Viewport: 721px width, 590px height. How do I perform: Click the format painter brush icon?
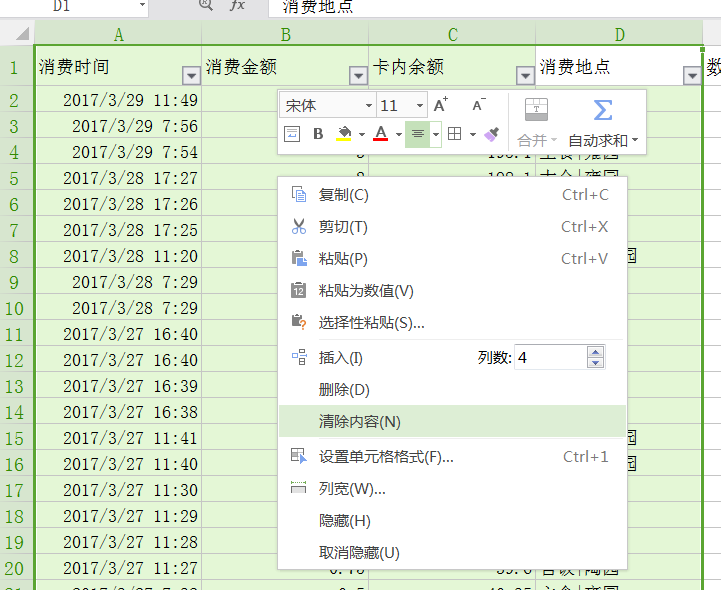tap(492, 134)
